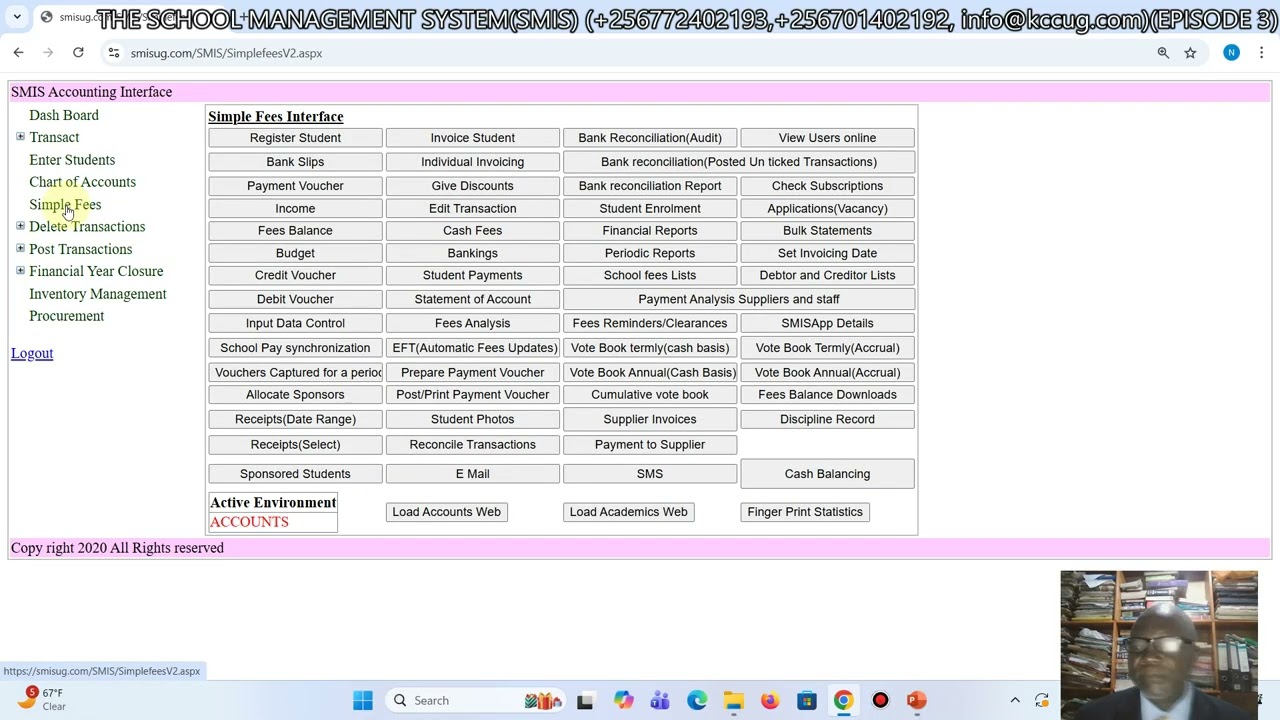Open Dash Board in sidebar
Screen dimensions: 1280x720
pyautogui.click(x=64, y=115)
